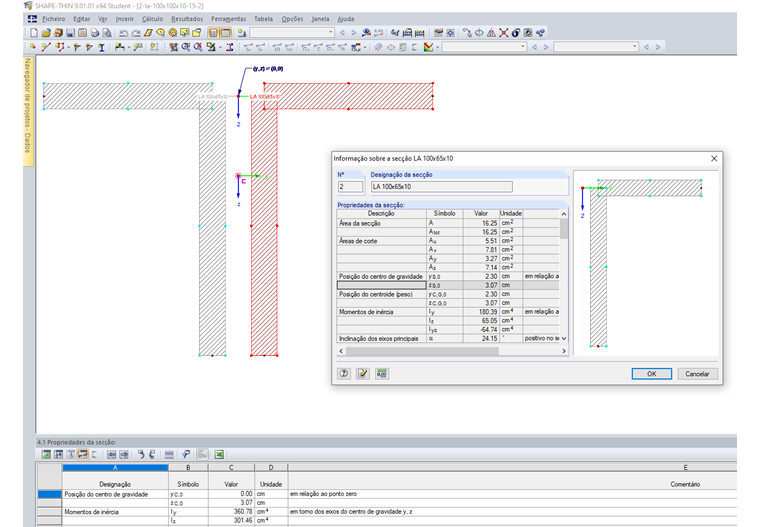Open the Ficheiro menu
This screenshot has width=760, height=527.
[53, 19]
